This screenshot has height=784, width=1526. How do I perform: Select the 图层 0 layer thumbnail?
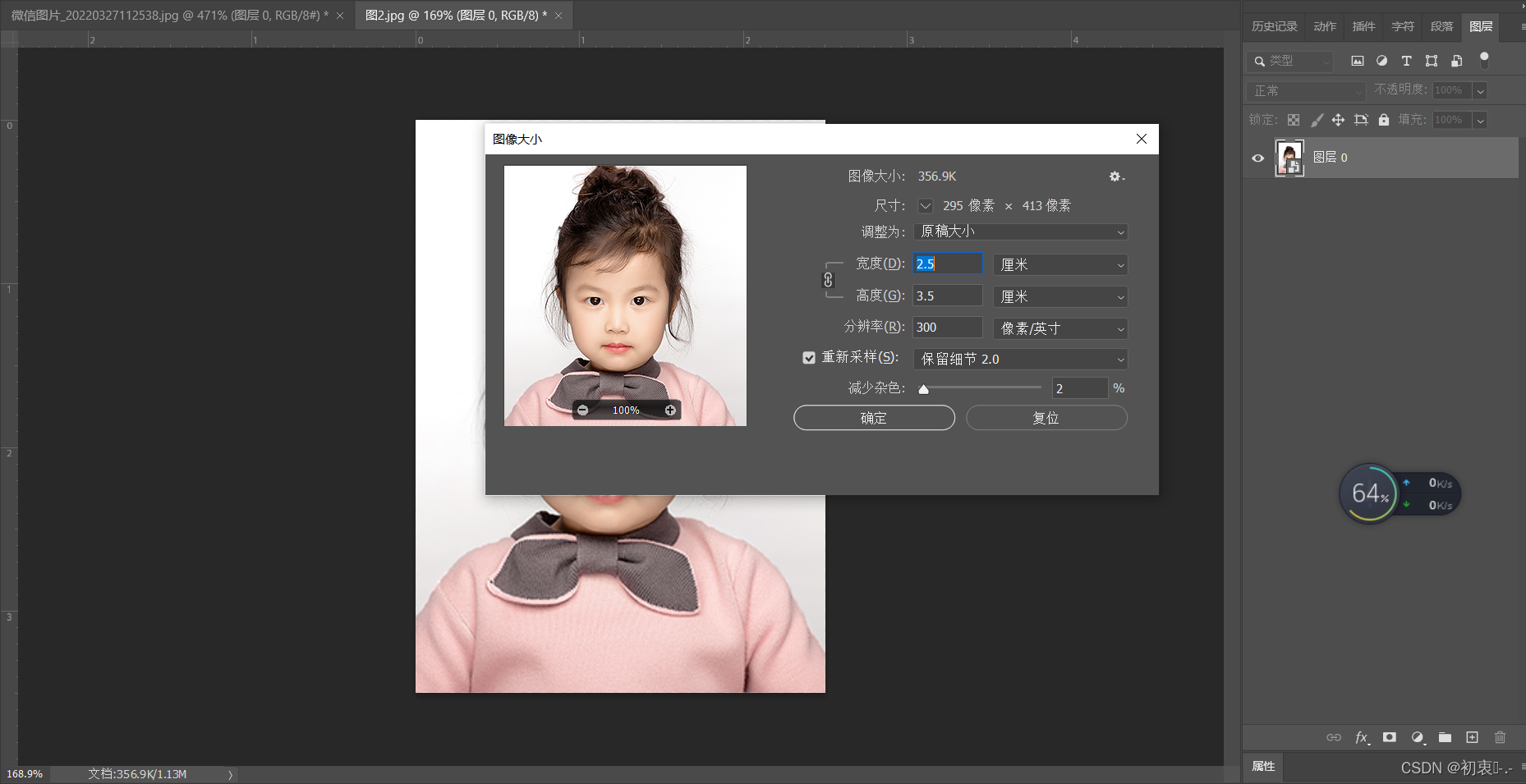(x=1289, y=158)
